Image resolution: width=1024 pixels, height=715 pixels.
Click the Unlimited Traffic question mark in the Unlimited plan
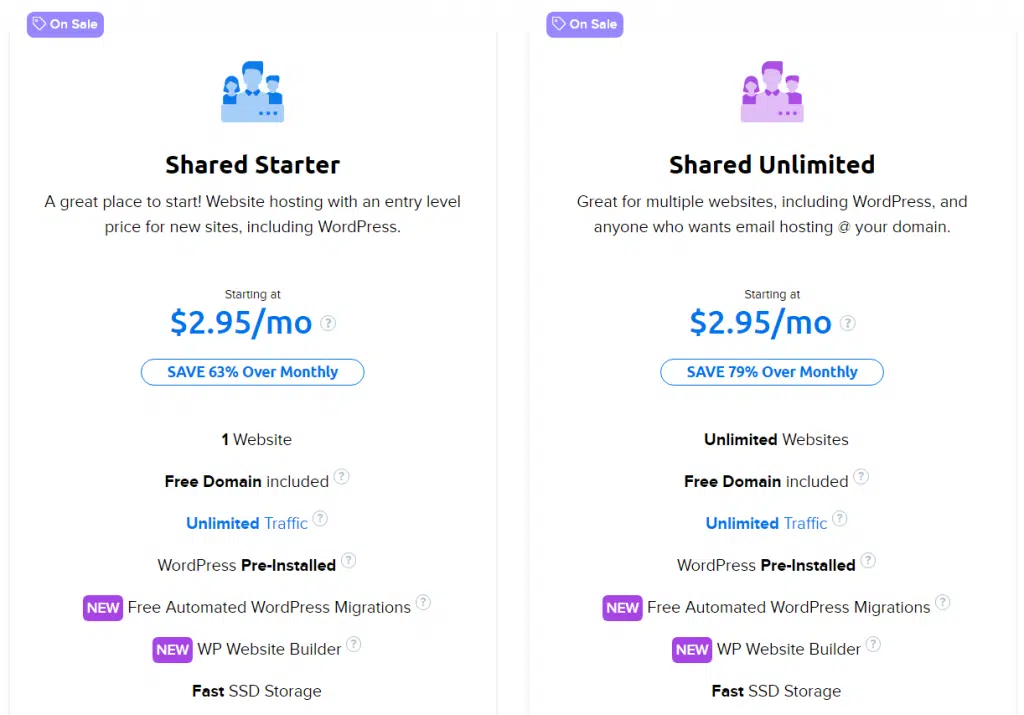pyautogui.click(x=840, y=518)
